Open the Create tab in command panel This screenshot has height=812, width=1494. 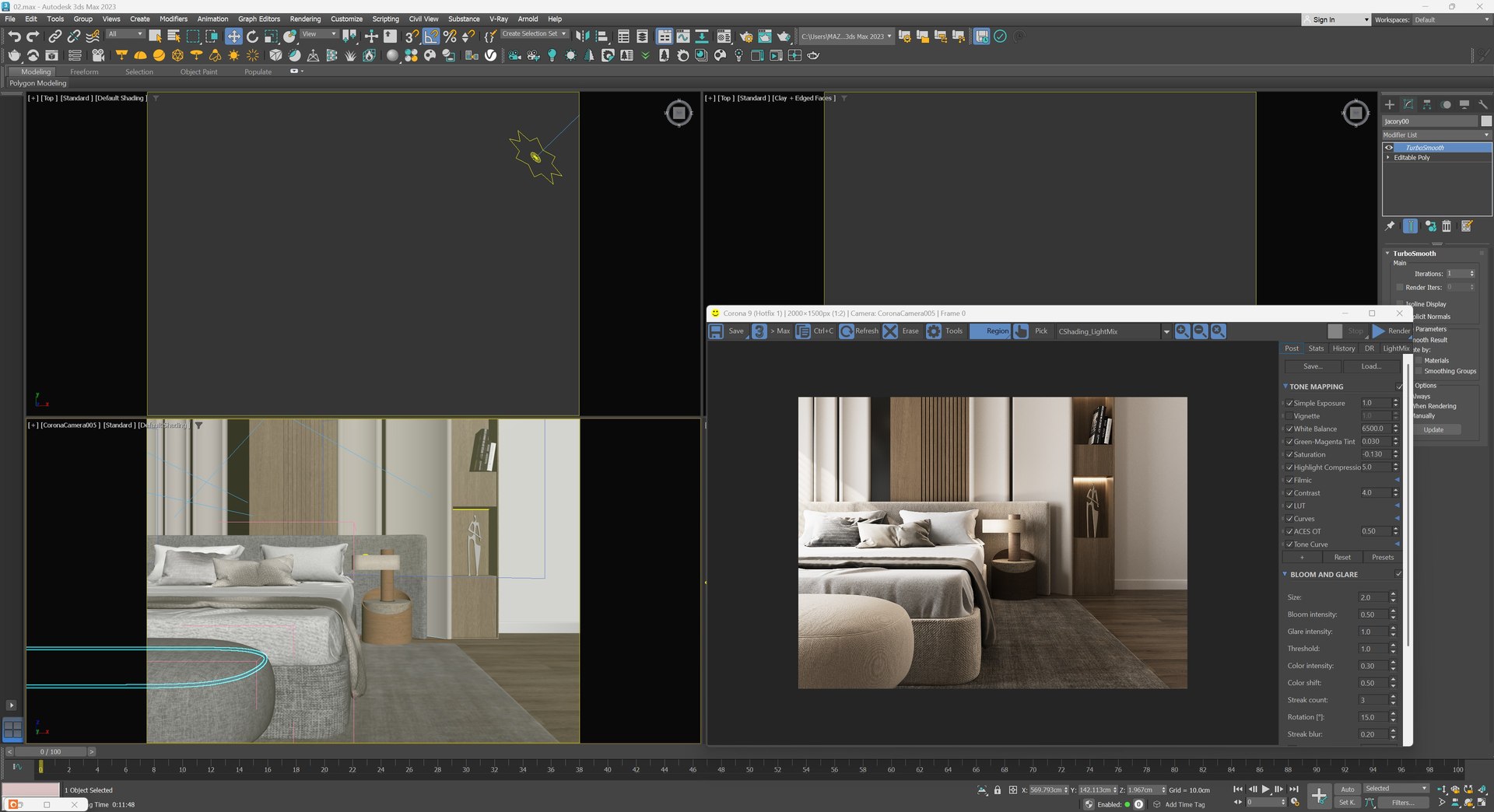pyautogui.click(x=1390, y=104)
